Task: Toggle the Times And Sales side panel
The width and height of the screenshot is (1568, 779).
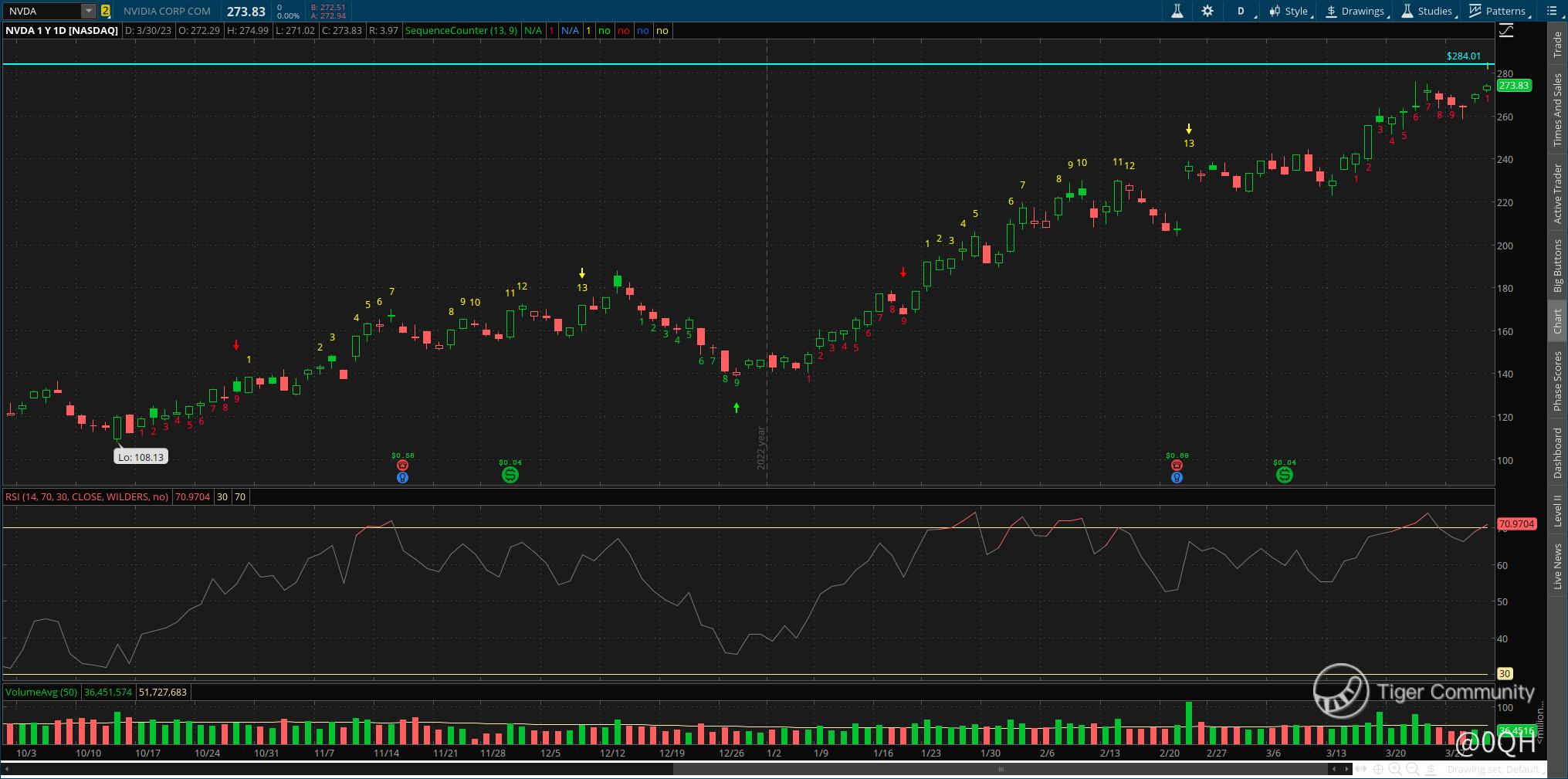Action: pyautogui.click(x=1557, y=110)
